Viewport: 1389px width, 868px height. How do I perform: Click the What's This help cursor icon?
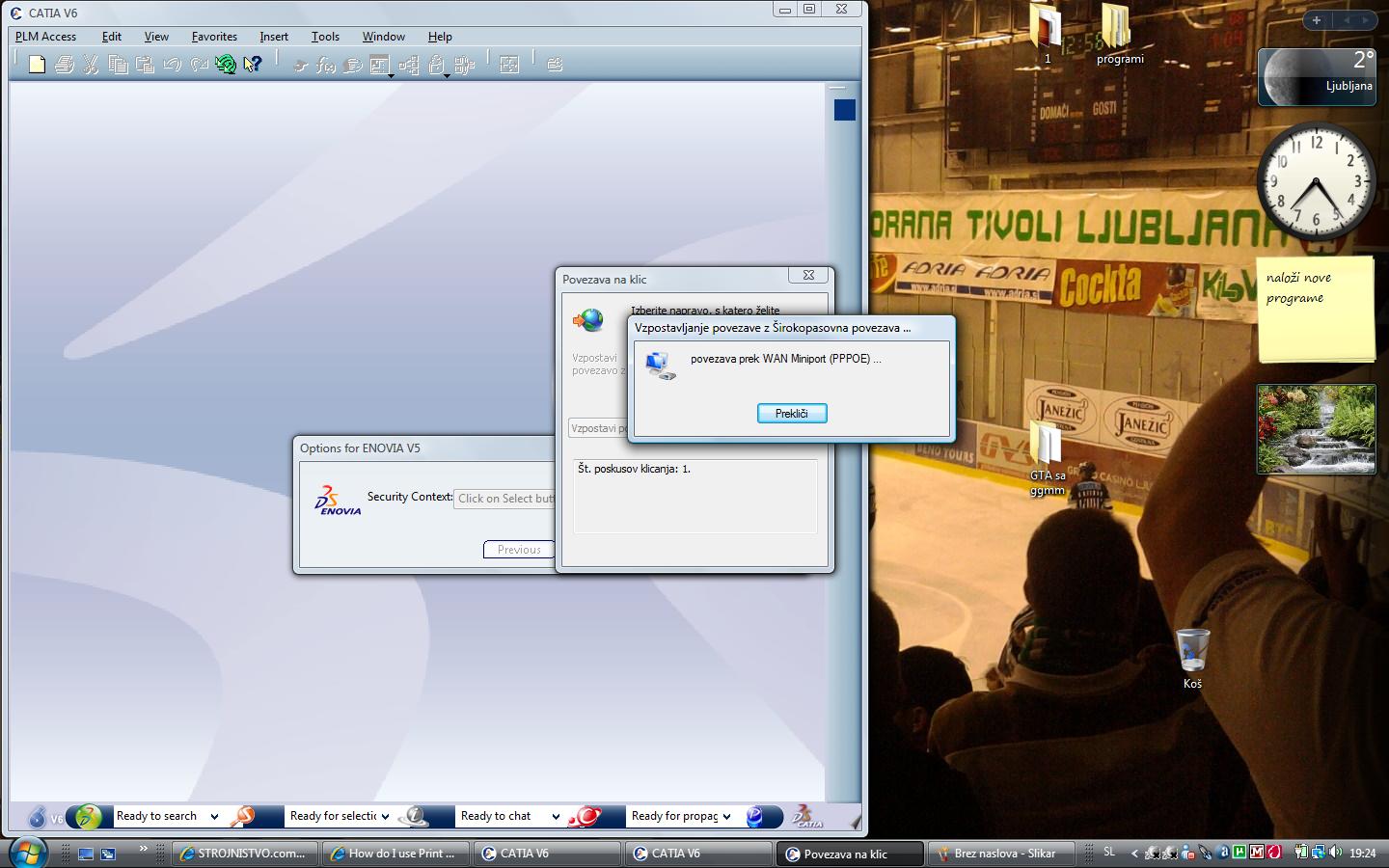coord(253,65)
